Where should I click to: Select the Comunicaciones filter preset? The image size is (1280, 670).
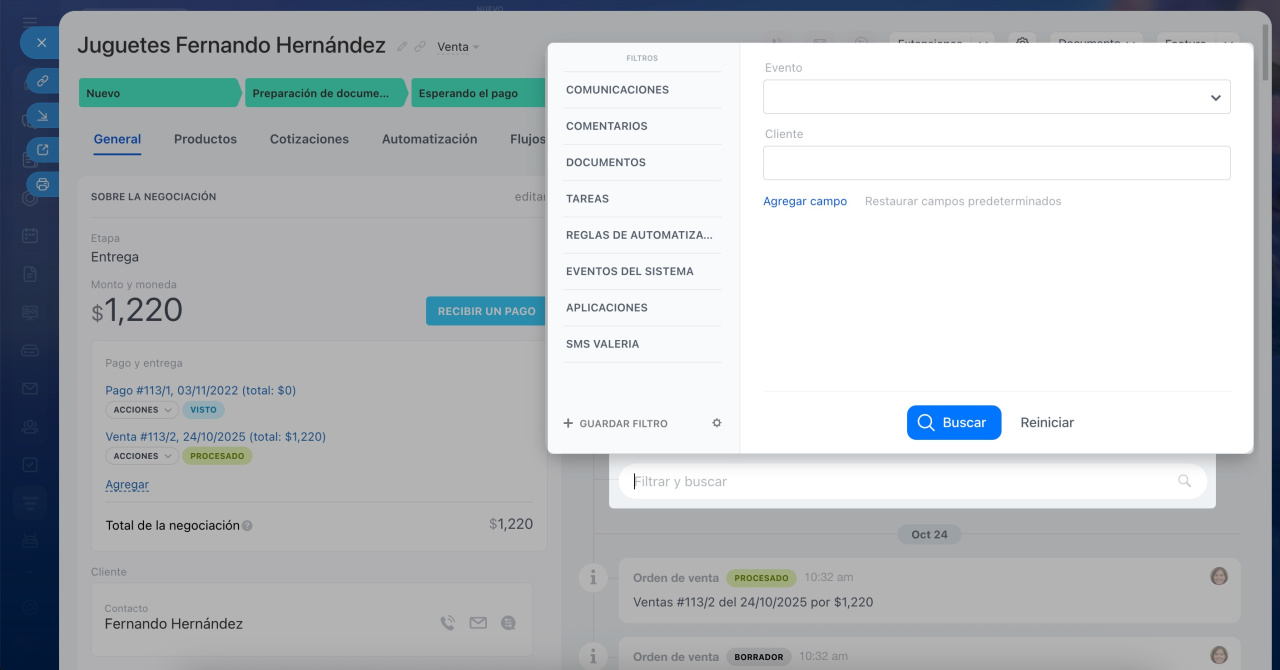tap(617, 90)
